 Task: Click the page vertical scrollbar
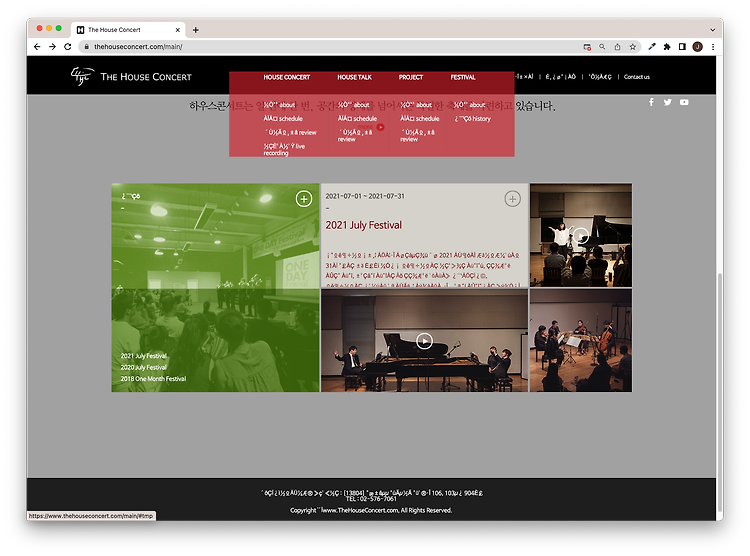click(x=720, y=392)
